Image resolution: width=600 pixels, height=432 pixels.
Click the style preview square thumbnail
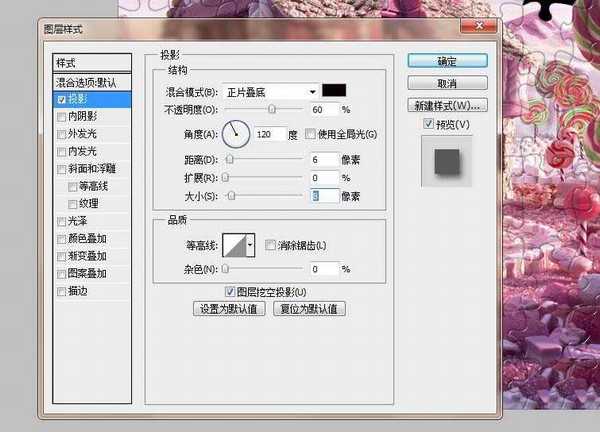(x=447, y=160)
